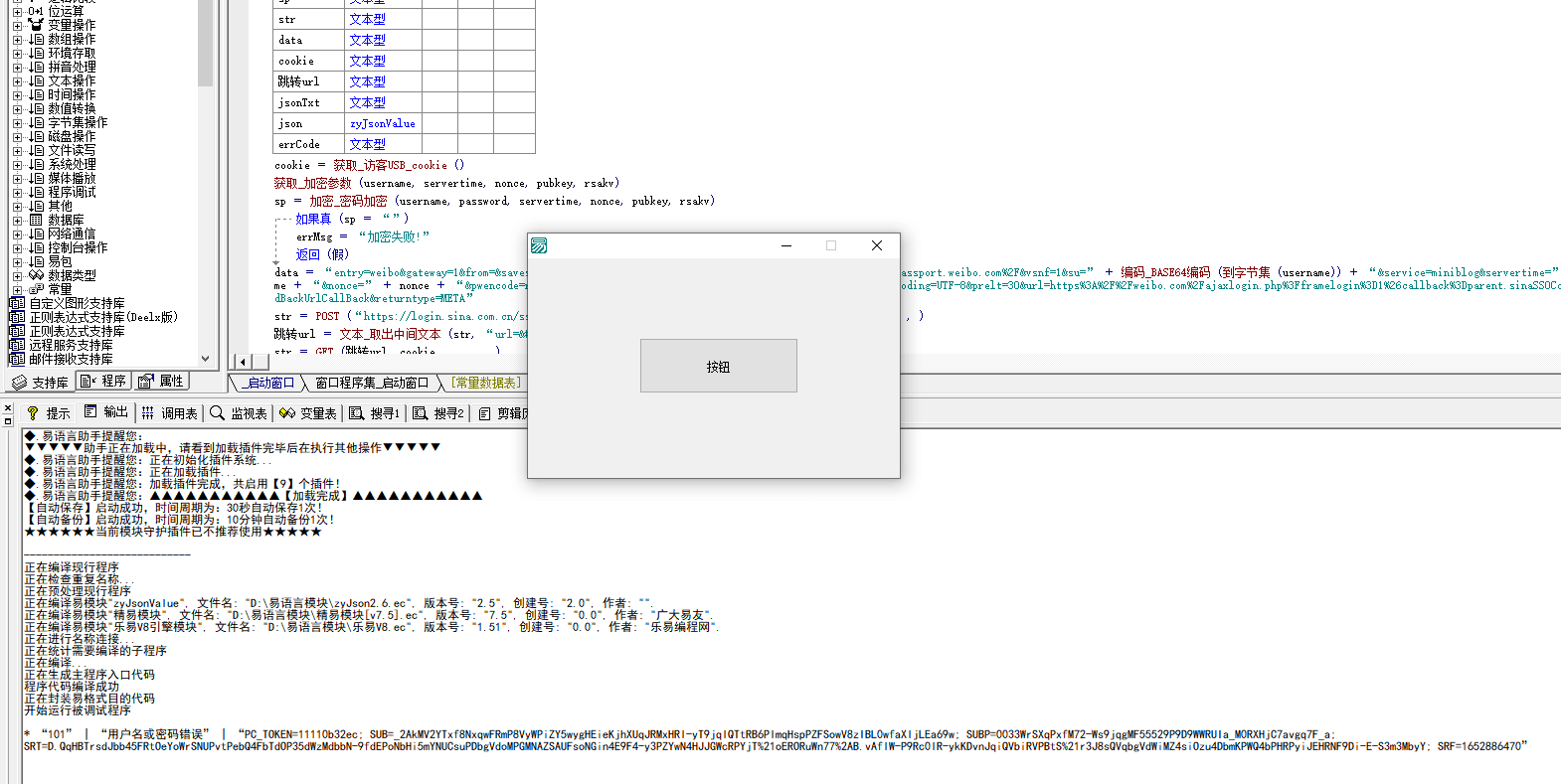Expand the 文件读写 tree node
This screenshot has width=1561, height=784.
pos(17,150)
